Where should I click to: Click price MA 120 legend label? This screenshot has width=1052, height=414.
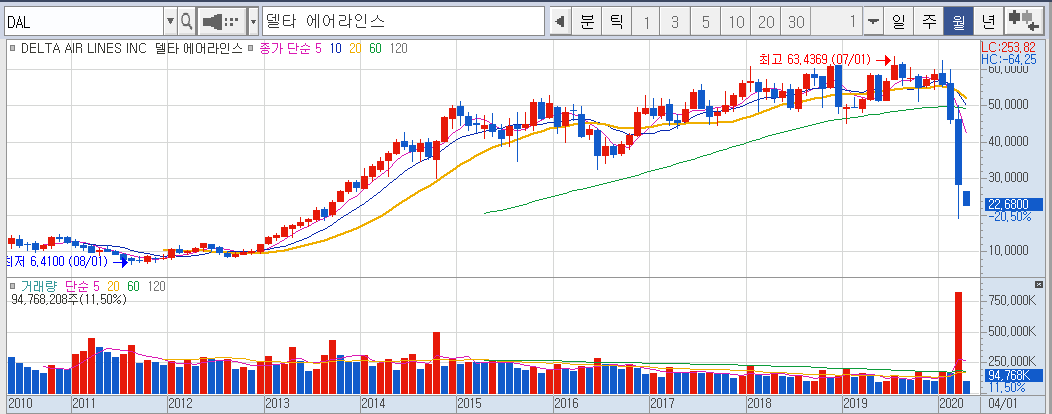tap(398, 48)
